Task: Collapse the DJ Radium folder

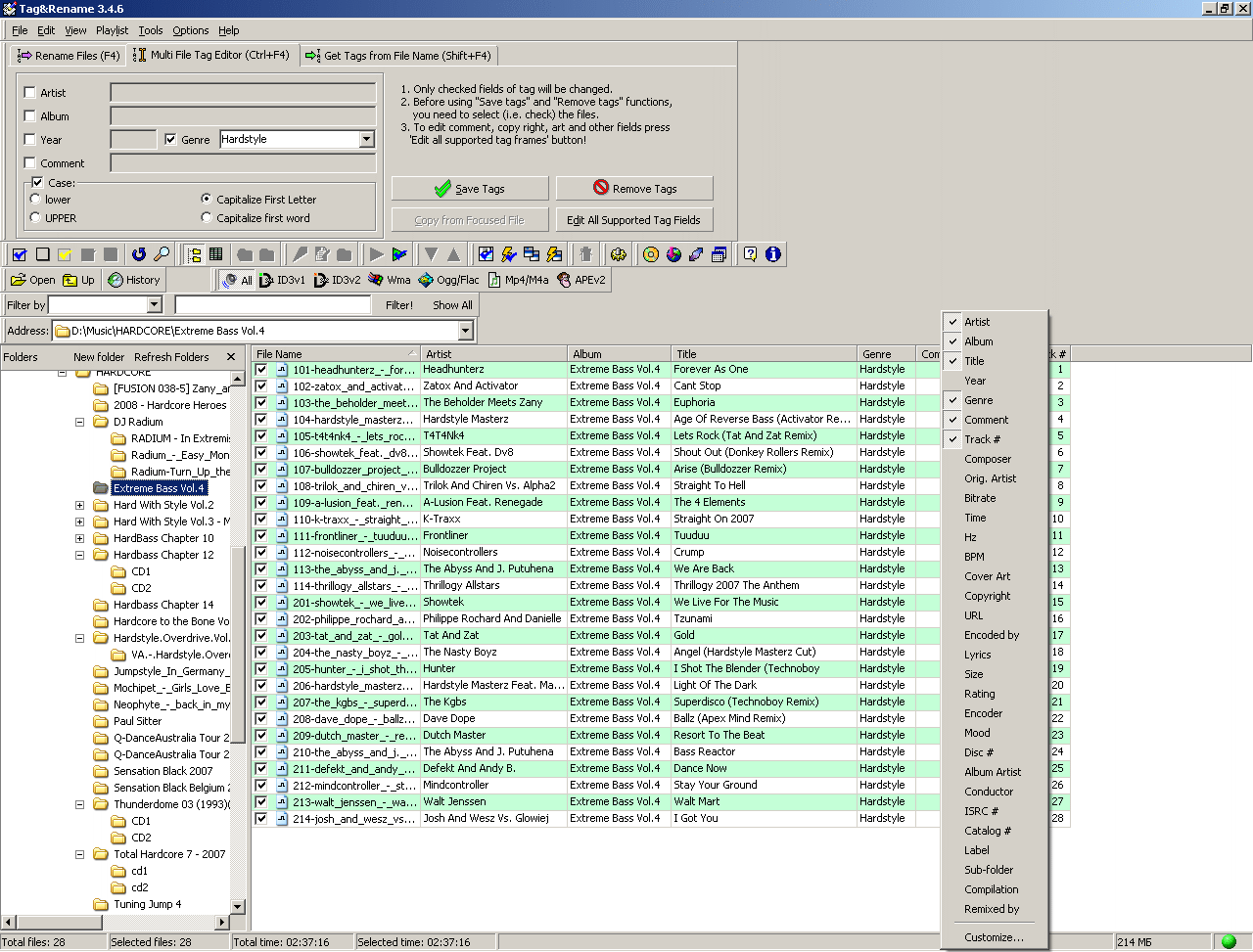Action: pyautogui.click(x=80, y=423)
